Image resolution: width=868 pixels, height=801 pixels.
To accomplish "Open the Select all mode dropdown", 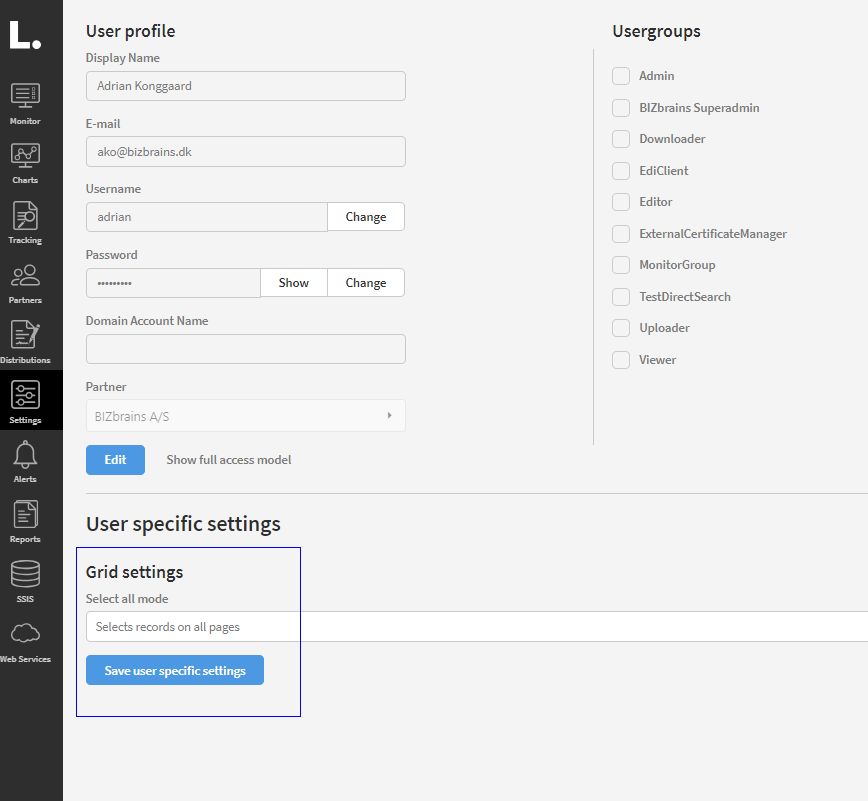I will click(x=476, y=627).
